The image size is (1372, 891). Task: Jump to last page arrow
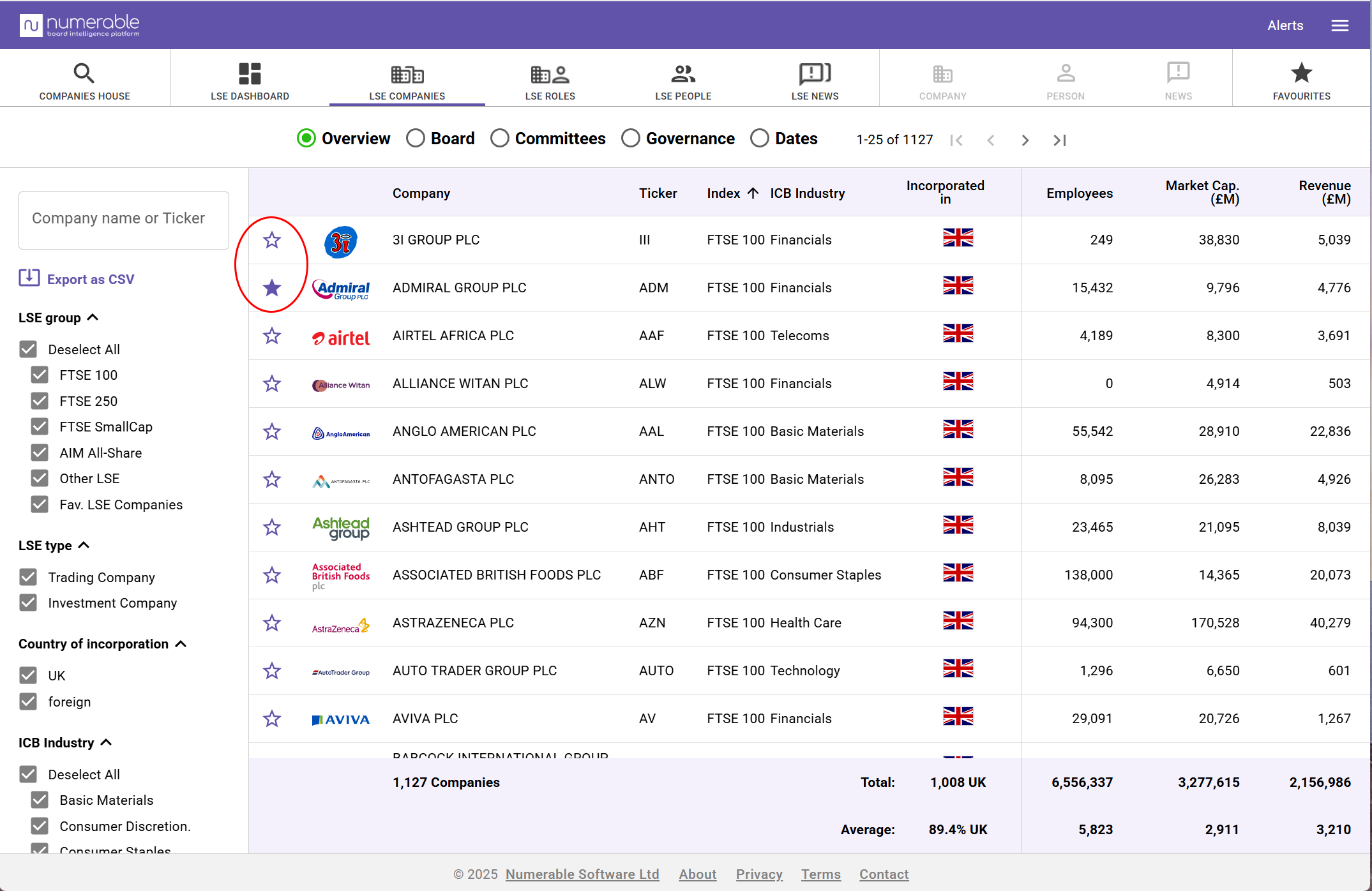1059,140
